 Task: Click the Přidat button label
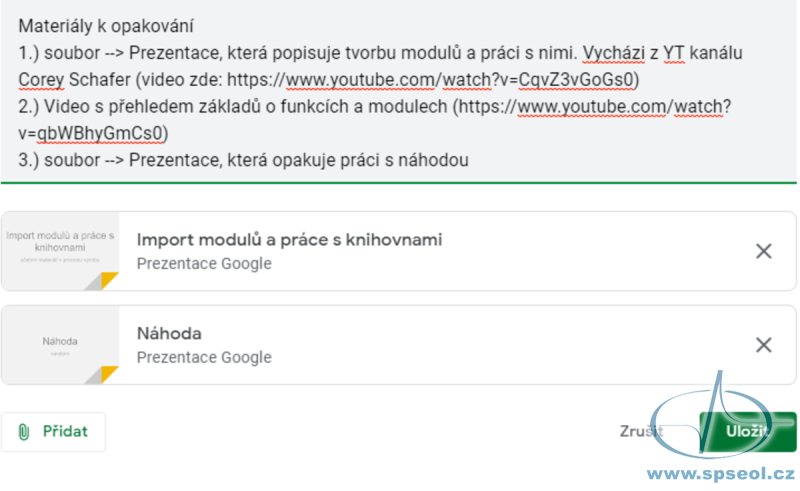click(x=65, y=431)
